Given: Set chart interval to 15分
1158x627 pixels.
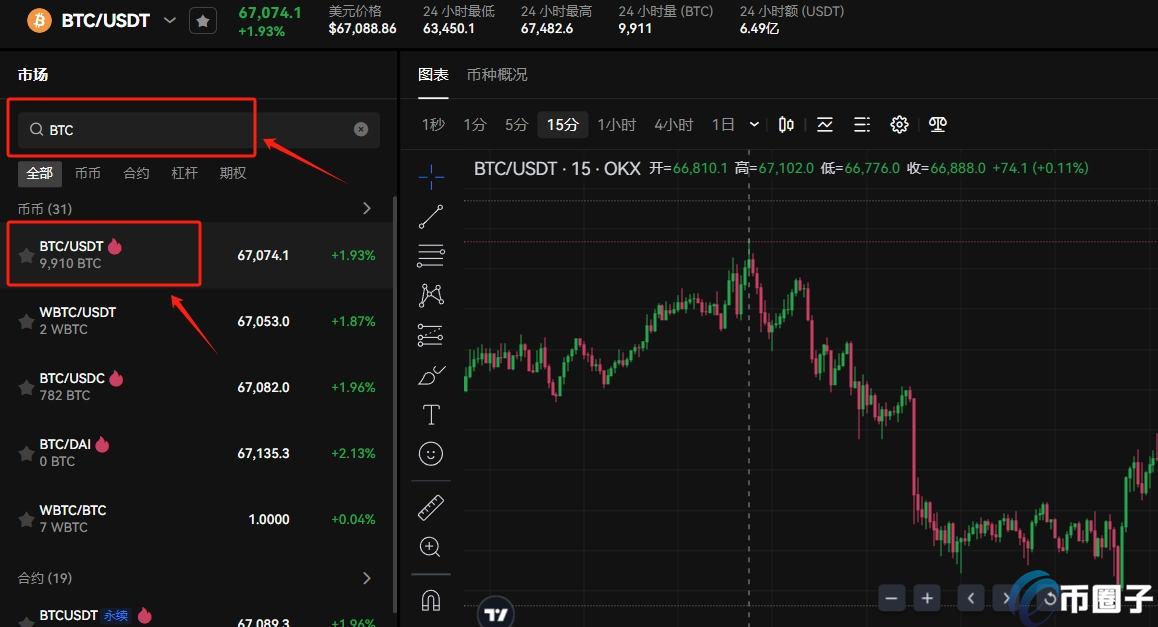Looking at the screenshot, I should point(563,125).
